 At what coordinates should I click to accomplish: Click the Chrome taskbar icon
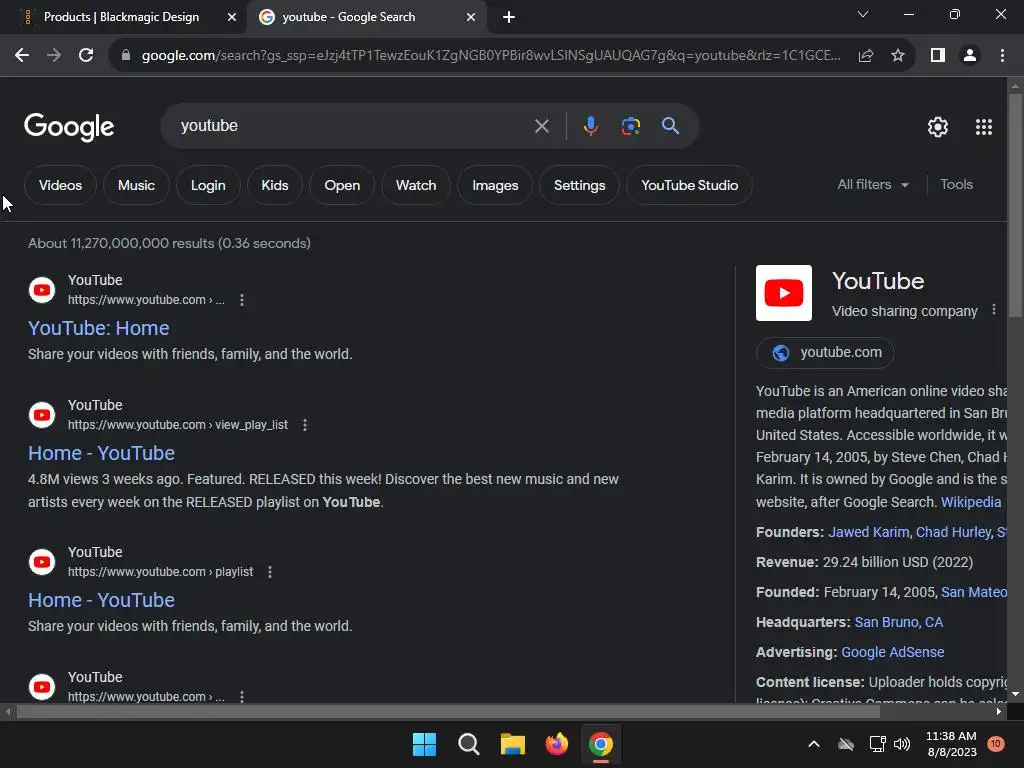[601, 744]
